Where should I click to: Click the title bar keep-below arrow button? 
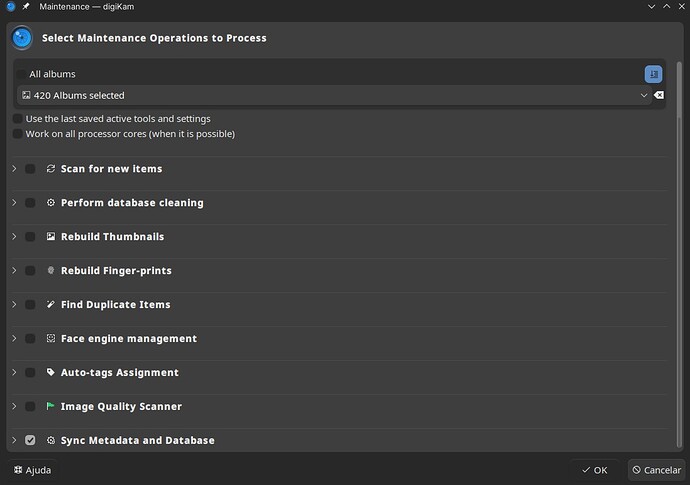click(x=651, y=7)
